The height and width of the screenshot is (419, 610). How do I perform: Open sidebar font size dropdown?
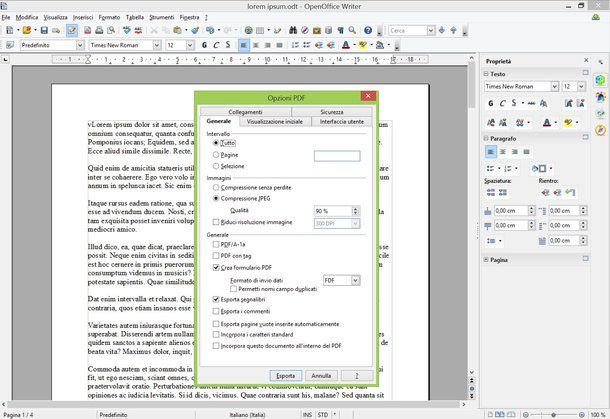pyautogui.click(x=581, y=86)
